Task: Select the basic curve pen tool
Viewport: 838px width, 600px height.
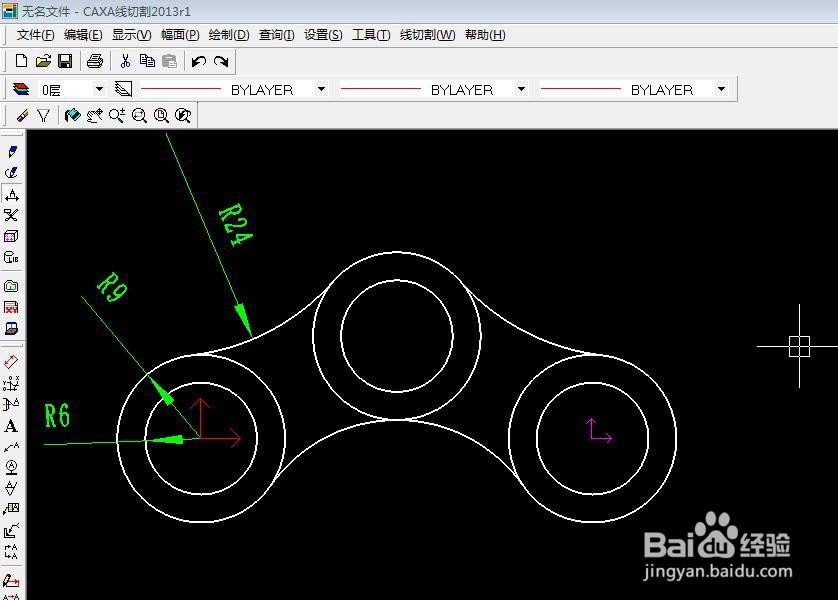Action: point(12,152)
